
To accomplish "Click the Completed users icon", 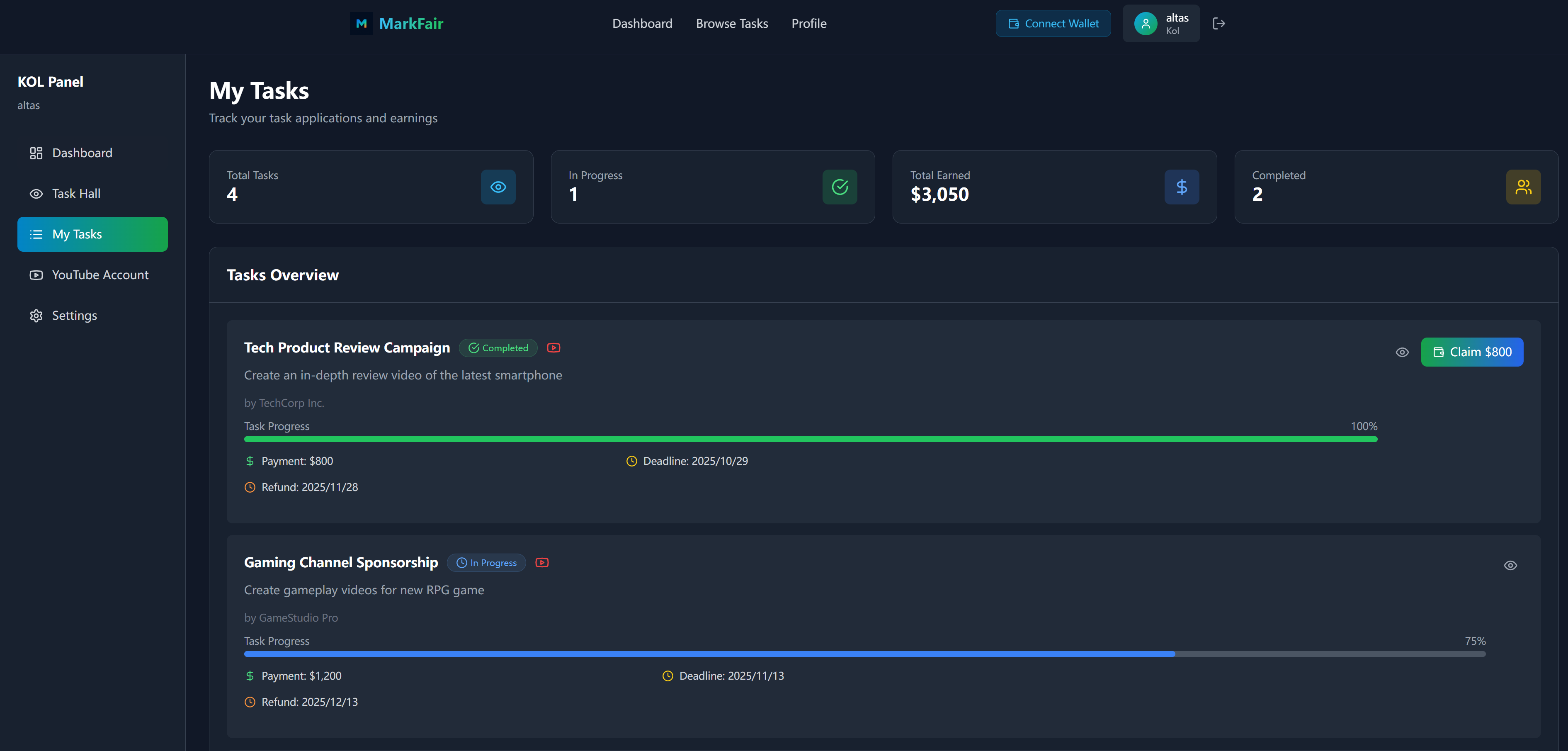I will [x=1523, y=187].
